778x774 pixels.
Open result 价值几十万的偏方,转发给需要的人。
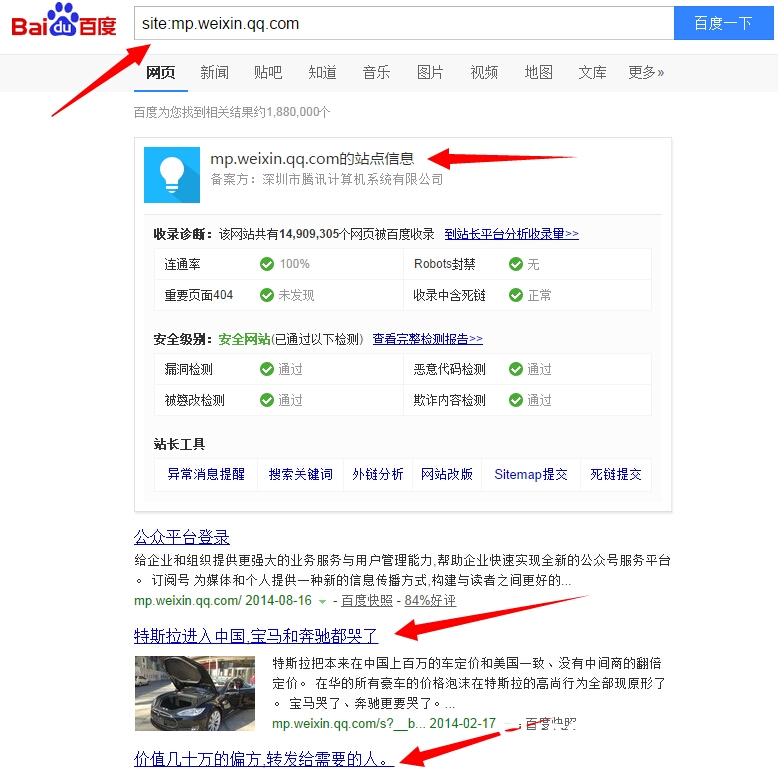pyautogui.click(x=264, y=759)
